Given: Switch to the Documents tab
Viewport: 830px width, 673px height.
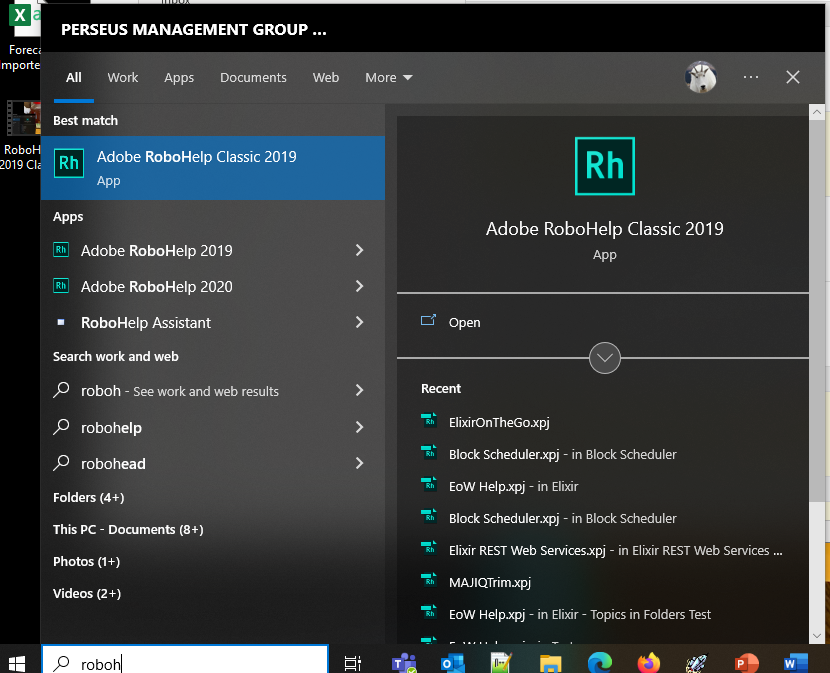Looking at the screenshot, I should (x=253, y=77).
